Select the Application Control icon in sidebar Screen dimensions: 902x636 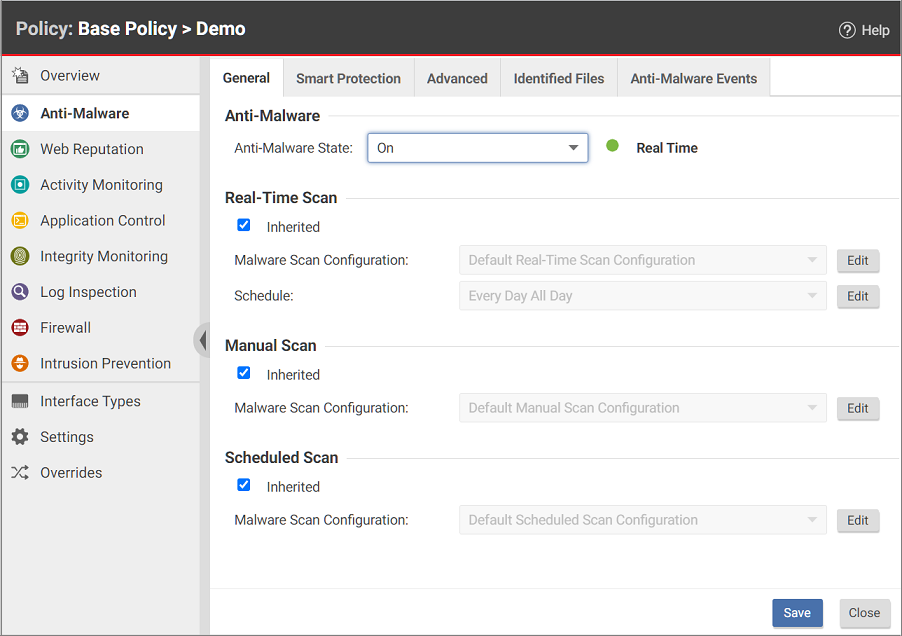click(x=20, y=221)
